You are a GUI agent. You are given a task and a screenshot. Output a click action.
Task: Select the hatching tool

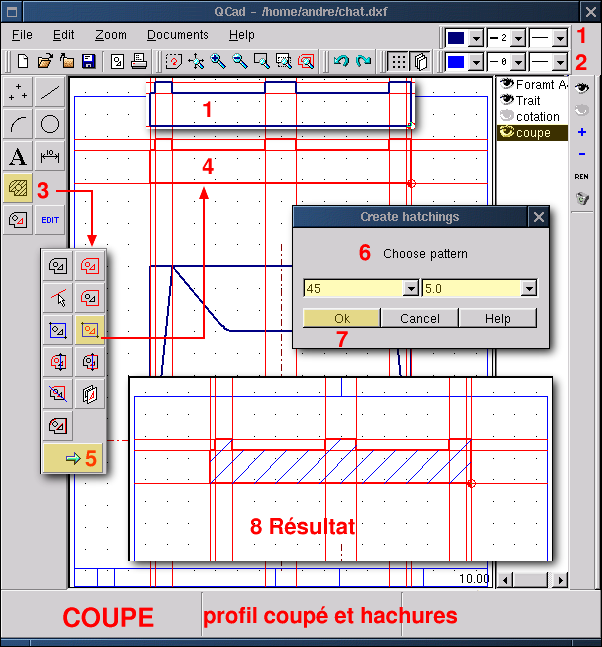tap(18, 188)
